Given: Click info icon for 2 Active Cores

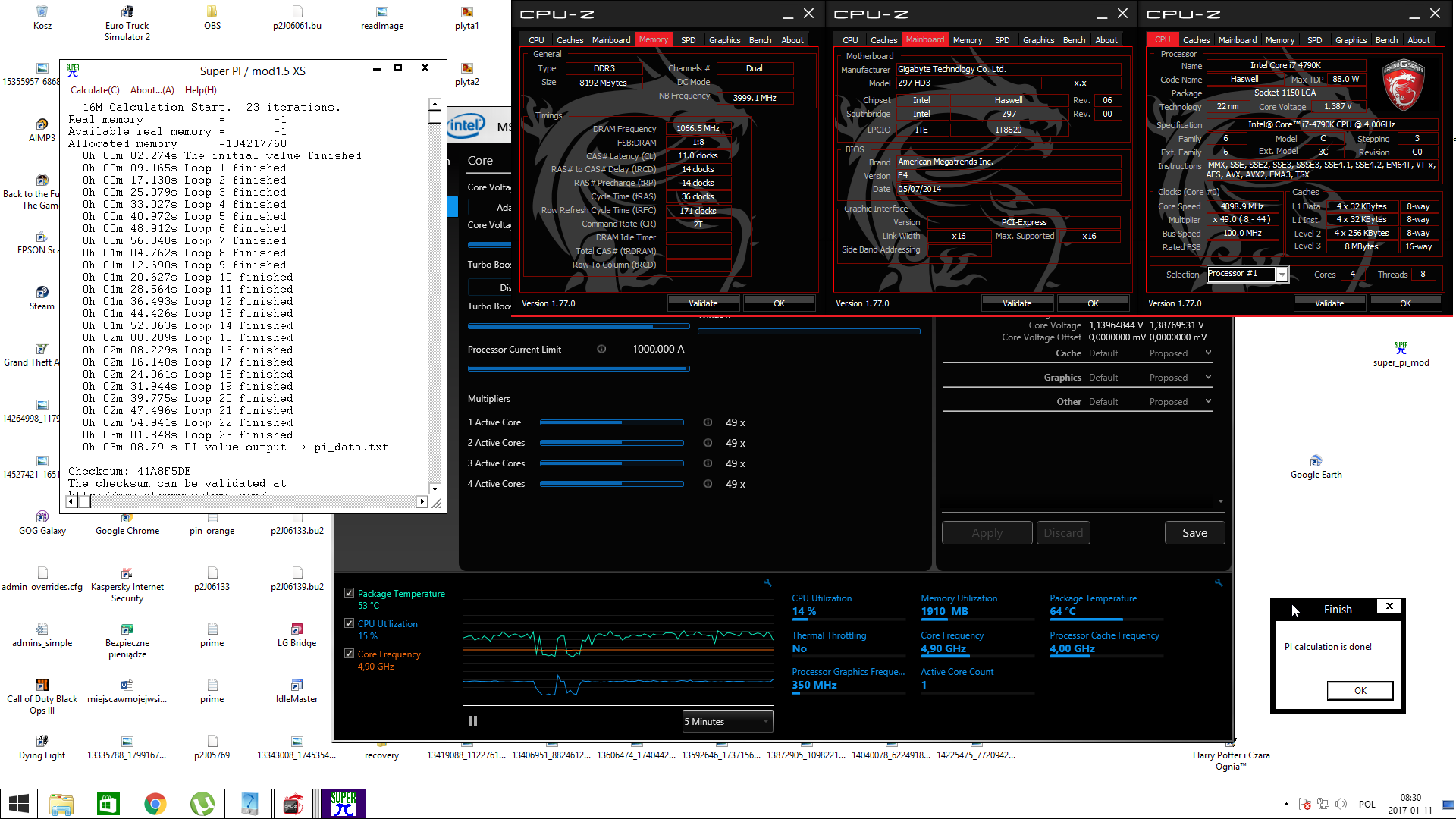Looking at the screenshot, I should (708, 443).
